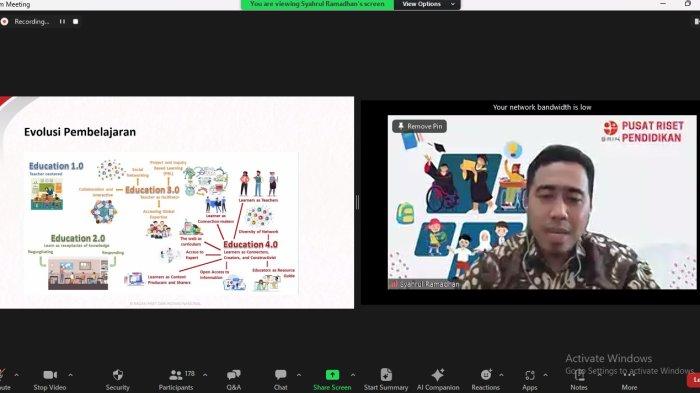Open the Security shield icon
The height and width of the screenshot is (393, 700).
(118, 375)
